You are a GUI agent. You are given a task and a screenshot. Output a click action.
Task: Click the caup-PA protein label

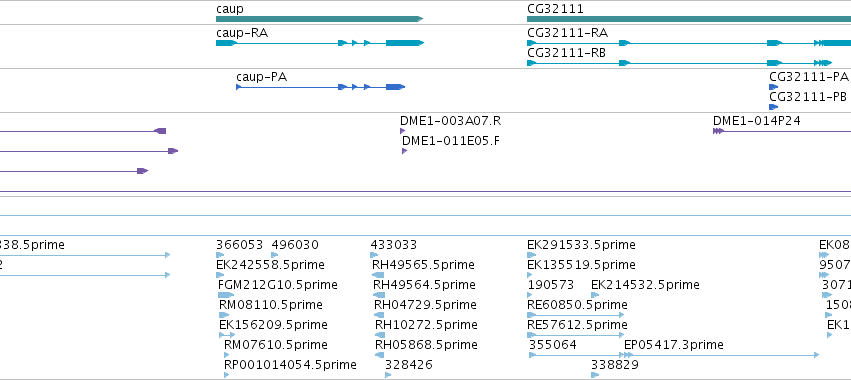pyautogui.click(x=262, y=77)
